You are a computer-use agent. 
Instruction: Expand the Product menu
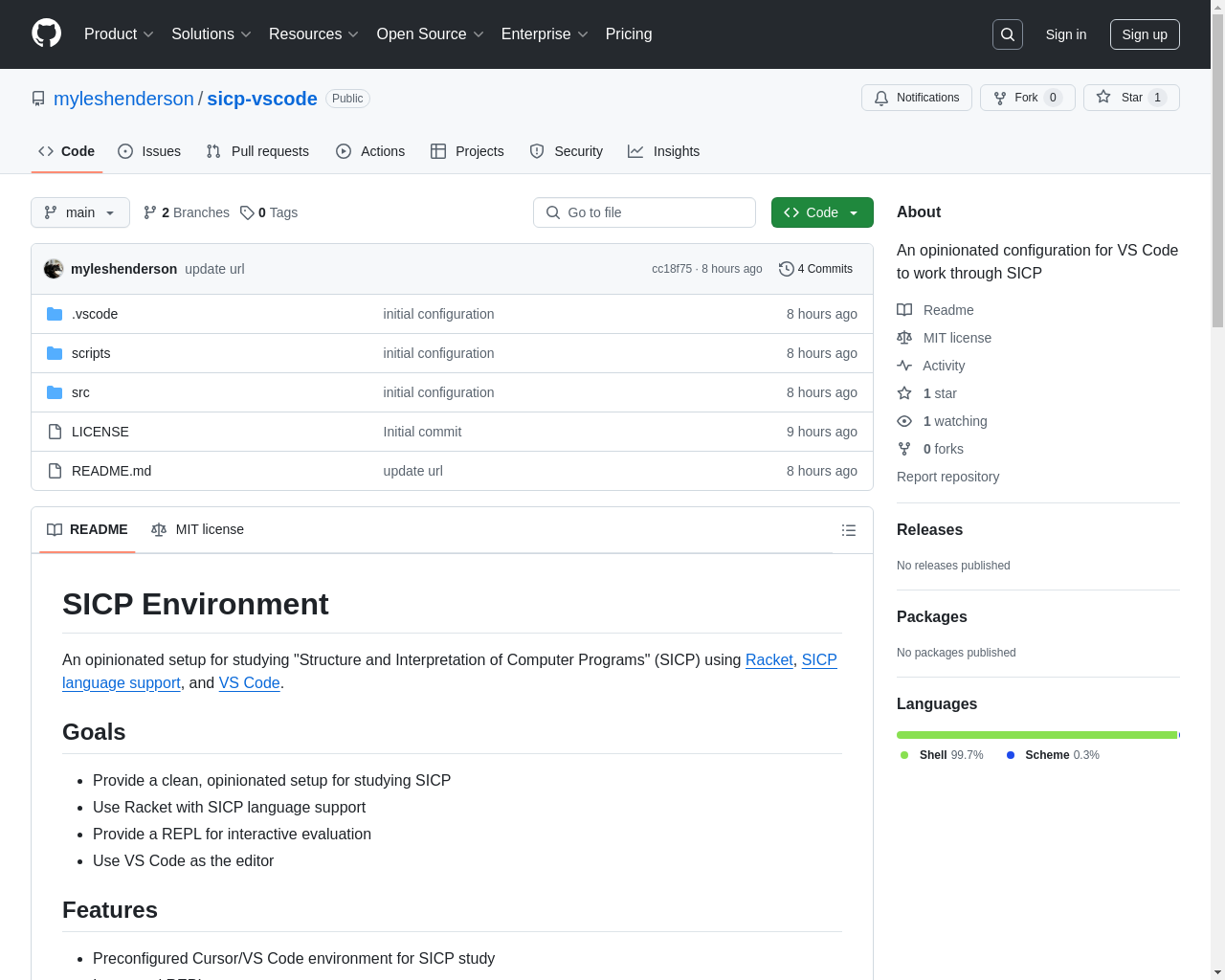(x=119, y=34)
